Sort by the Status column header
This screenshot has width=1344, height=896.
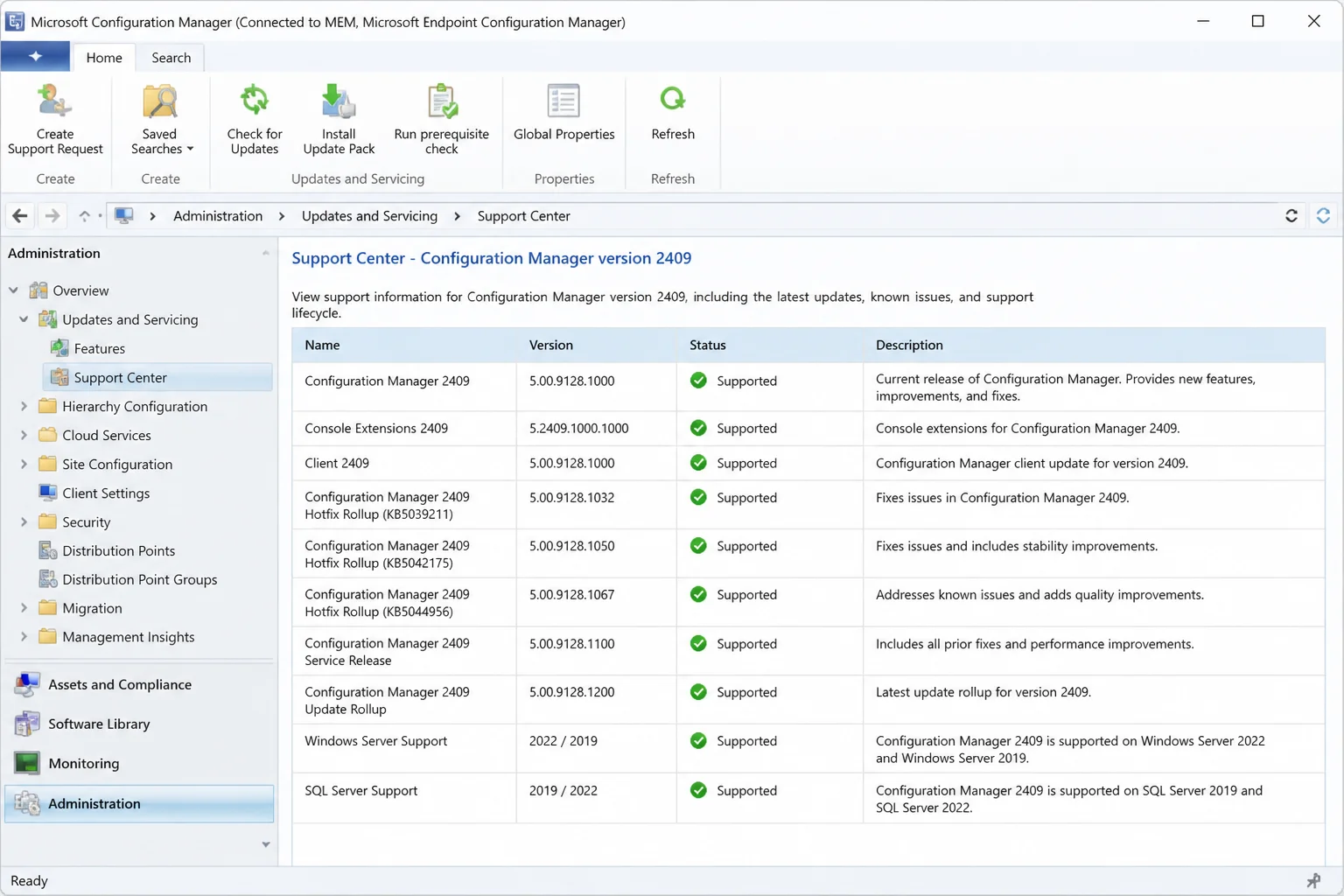770,345
